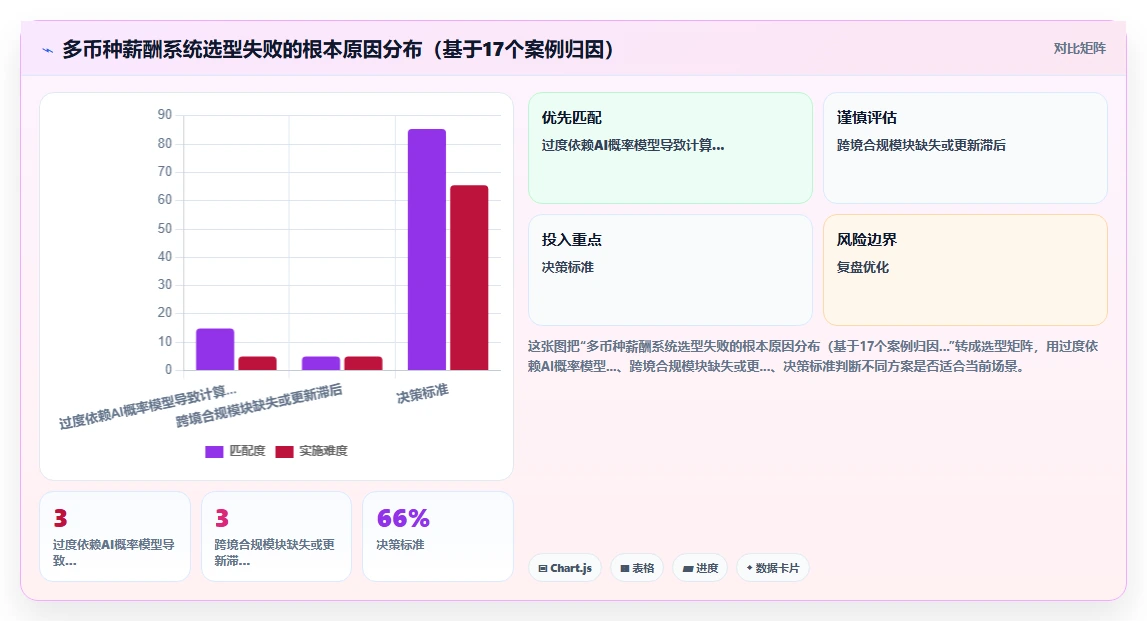
Task: Click text 跨境合规模块缺失或更新滞后 in 谨慎评估 card
Action: (921, 146)
